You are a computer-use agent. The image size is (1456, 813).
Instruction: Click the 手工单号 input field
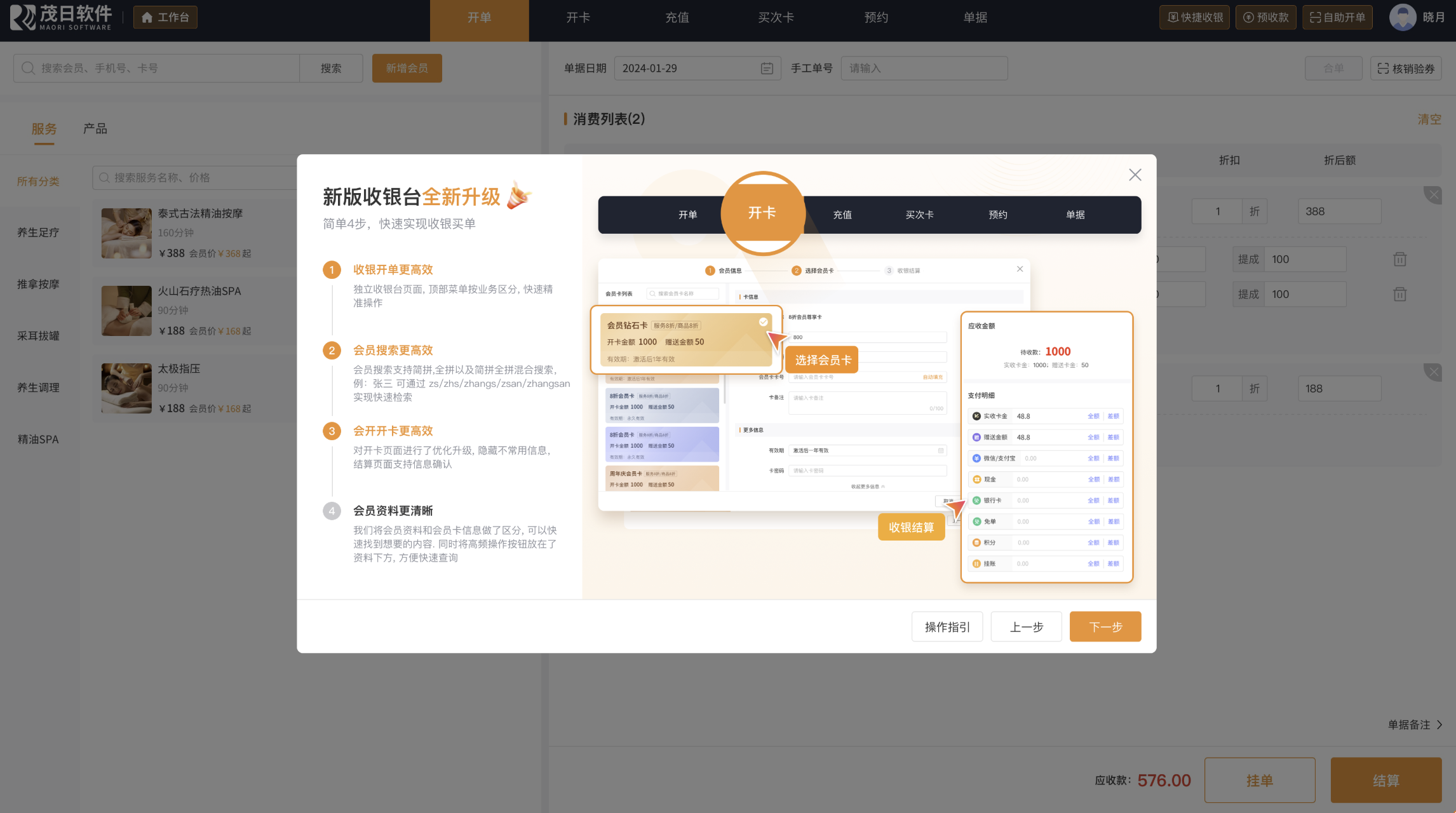pyautogui.click(x=924, y=68)
